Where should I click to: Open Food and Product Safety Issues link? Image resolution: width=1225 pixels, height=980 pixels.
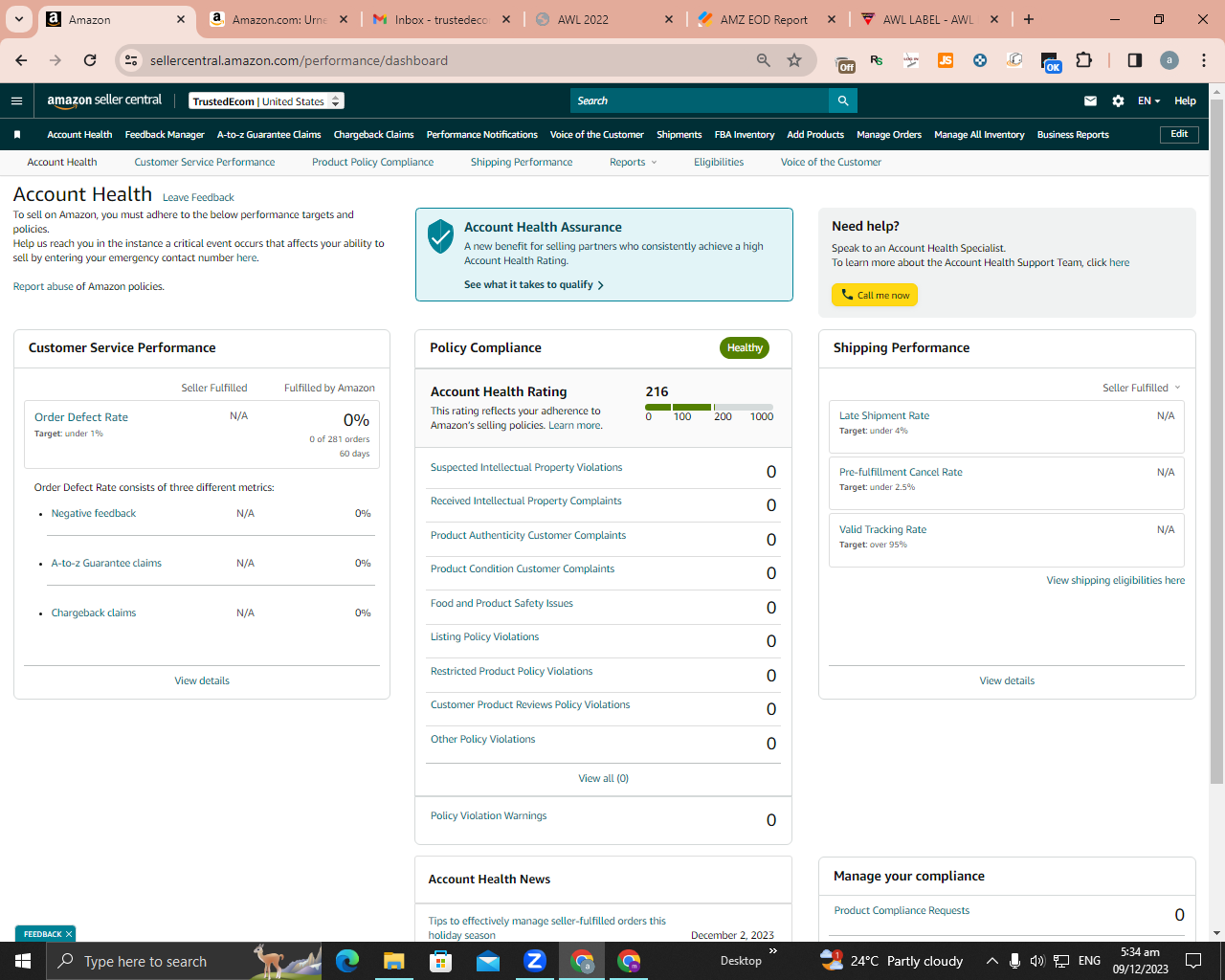pos(501,604)
